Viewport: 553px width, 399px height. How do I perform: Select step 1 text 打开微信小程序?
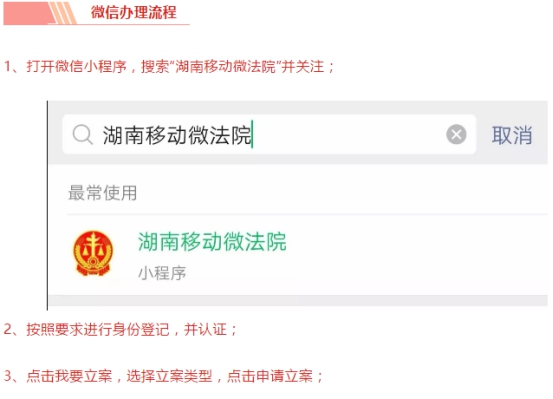point(77,66)
